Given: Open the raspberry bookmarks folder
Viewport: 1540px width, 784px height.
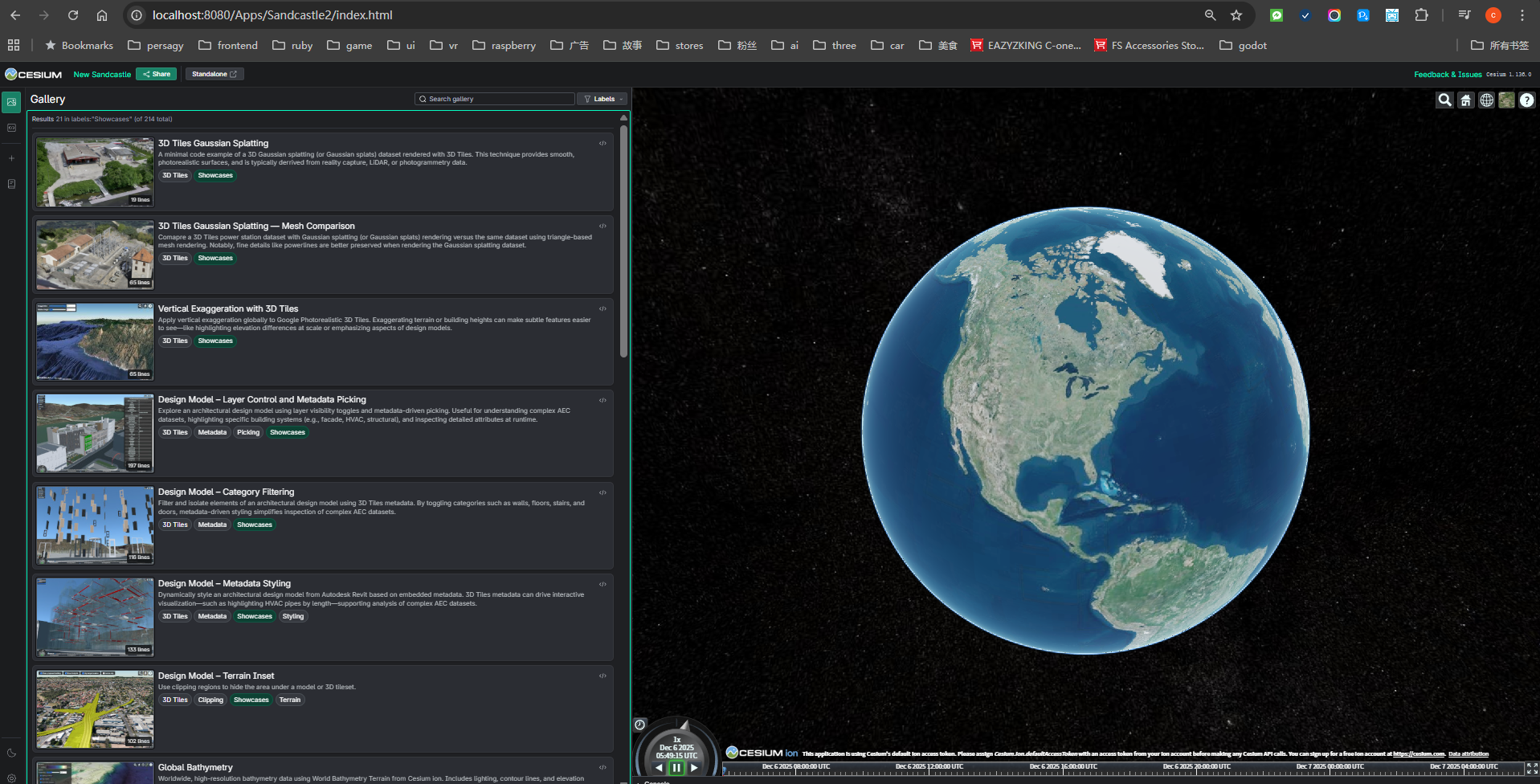Looking at the screenshot, I should [504, 46].
